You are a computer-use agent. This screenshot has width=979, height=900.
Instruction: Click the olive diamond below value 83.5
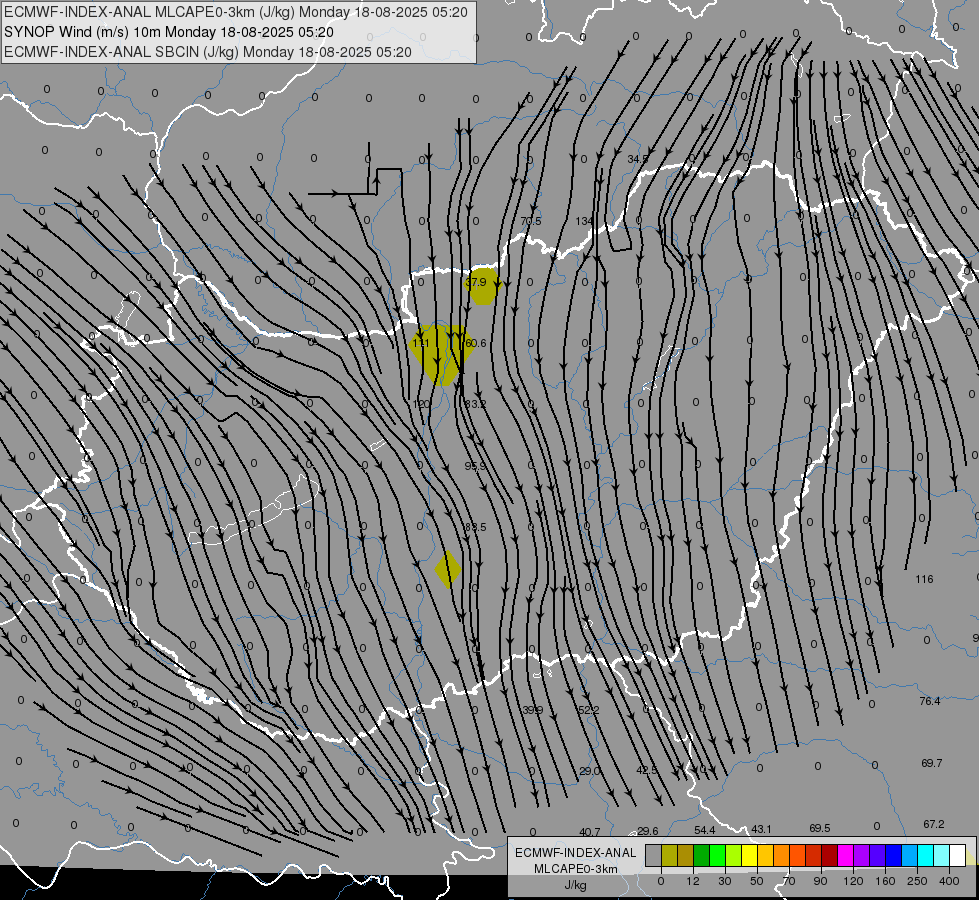[448, 570]
